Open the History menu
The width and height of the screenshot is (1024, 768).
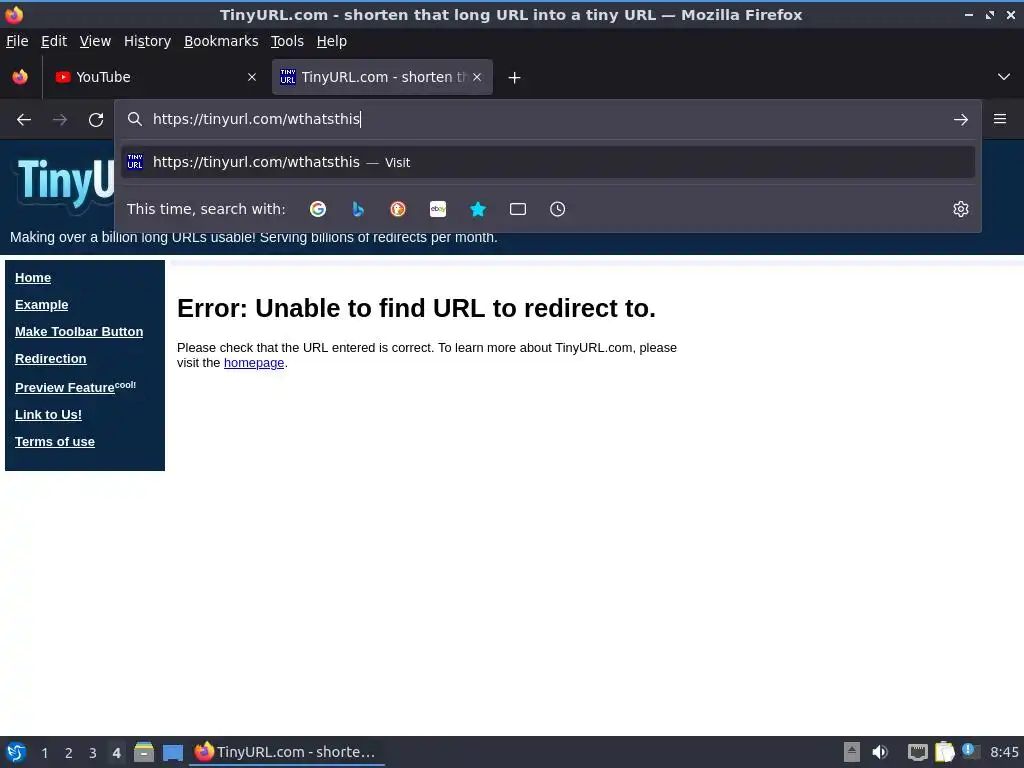(x=148, y=41)
